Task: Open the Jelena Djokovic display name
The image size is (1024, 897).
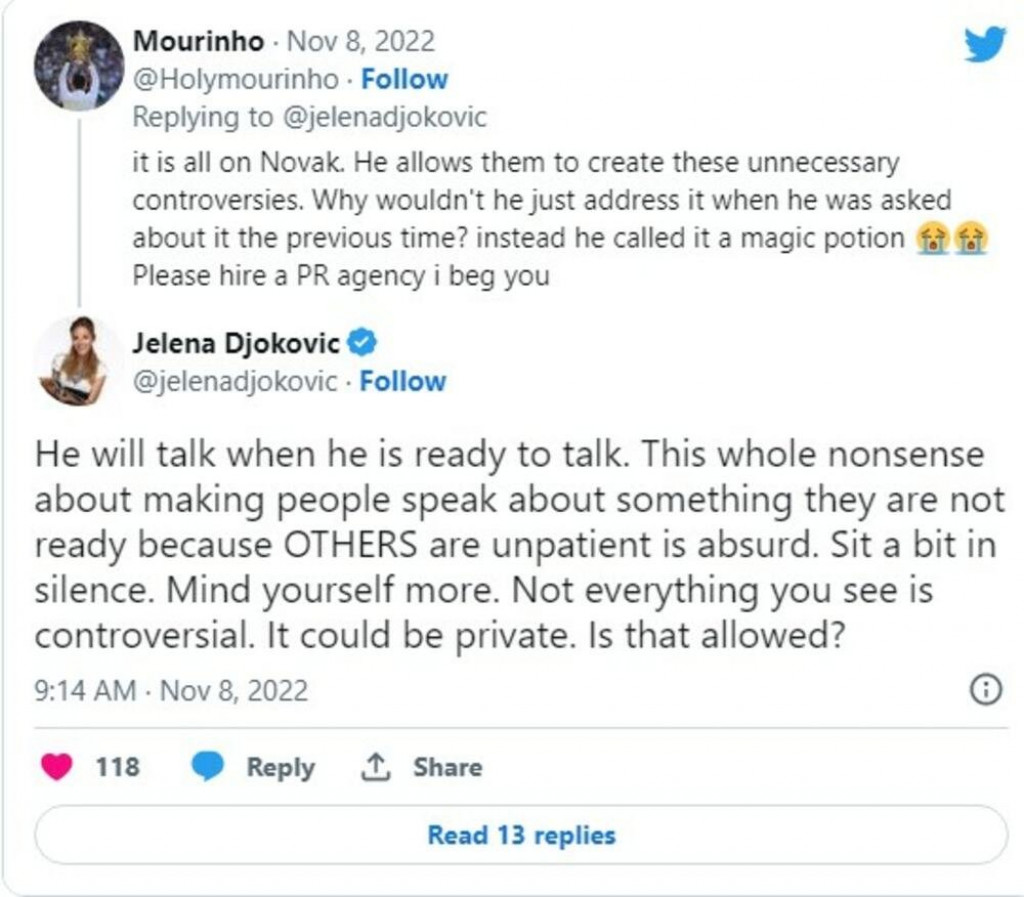Action: [x=236, y=344]
